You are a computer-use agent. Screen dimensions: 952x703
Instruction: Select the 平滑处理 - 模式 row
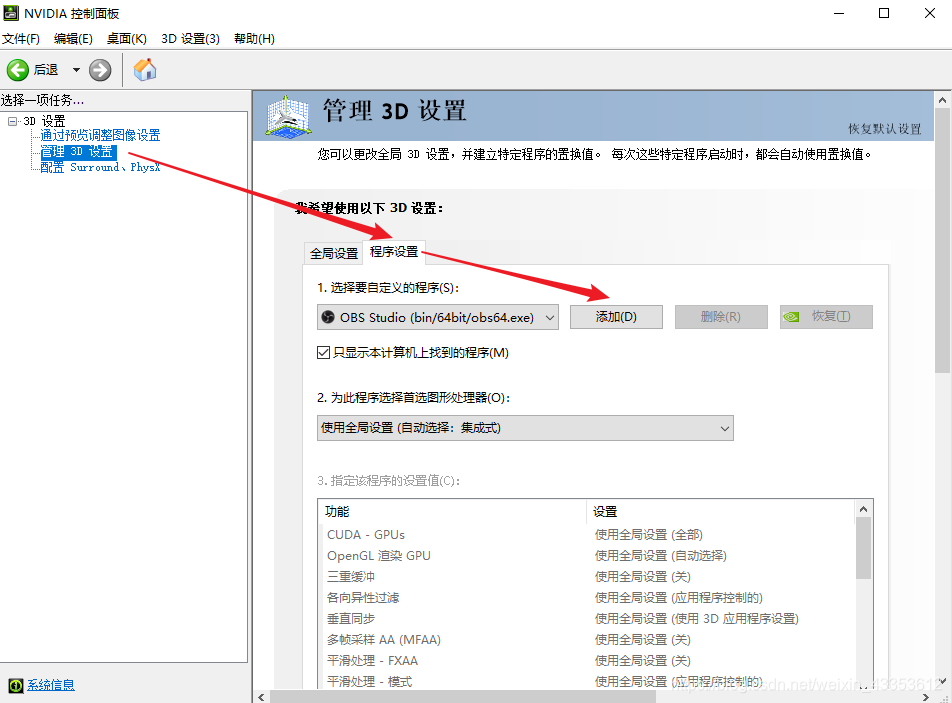coord(586,681)
